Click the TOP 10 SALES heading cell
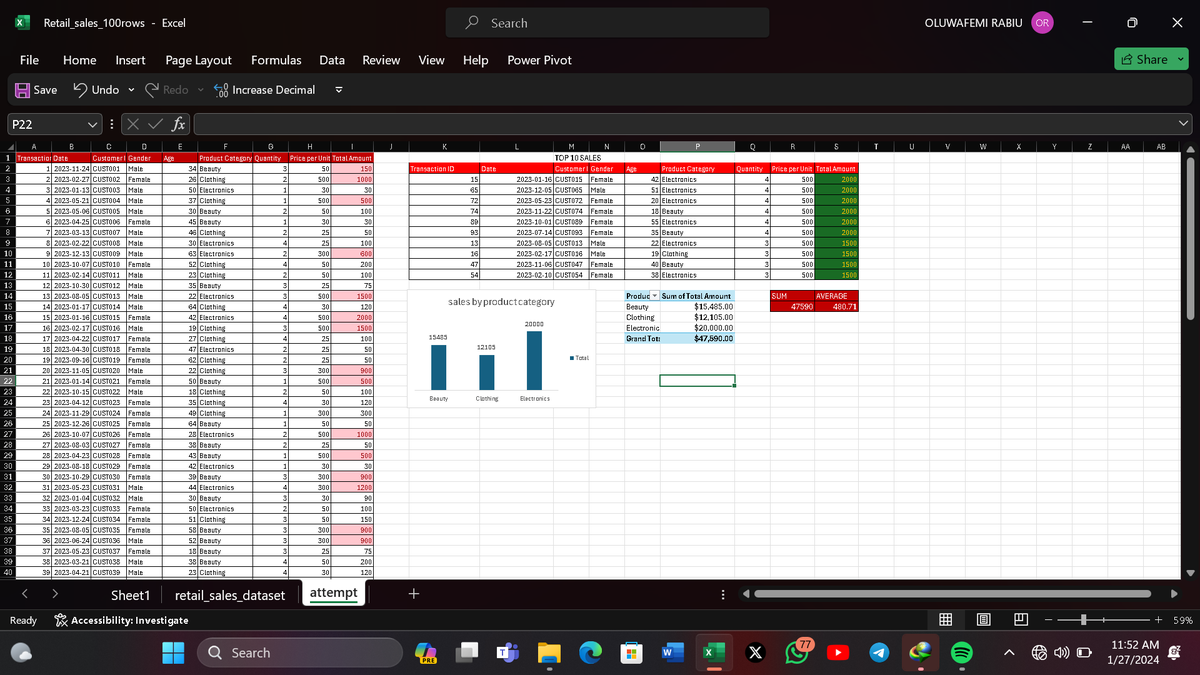The image size is (1200, 675). tap(576, 158)
